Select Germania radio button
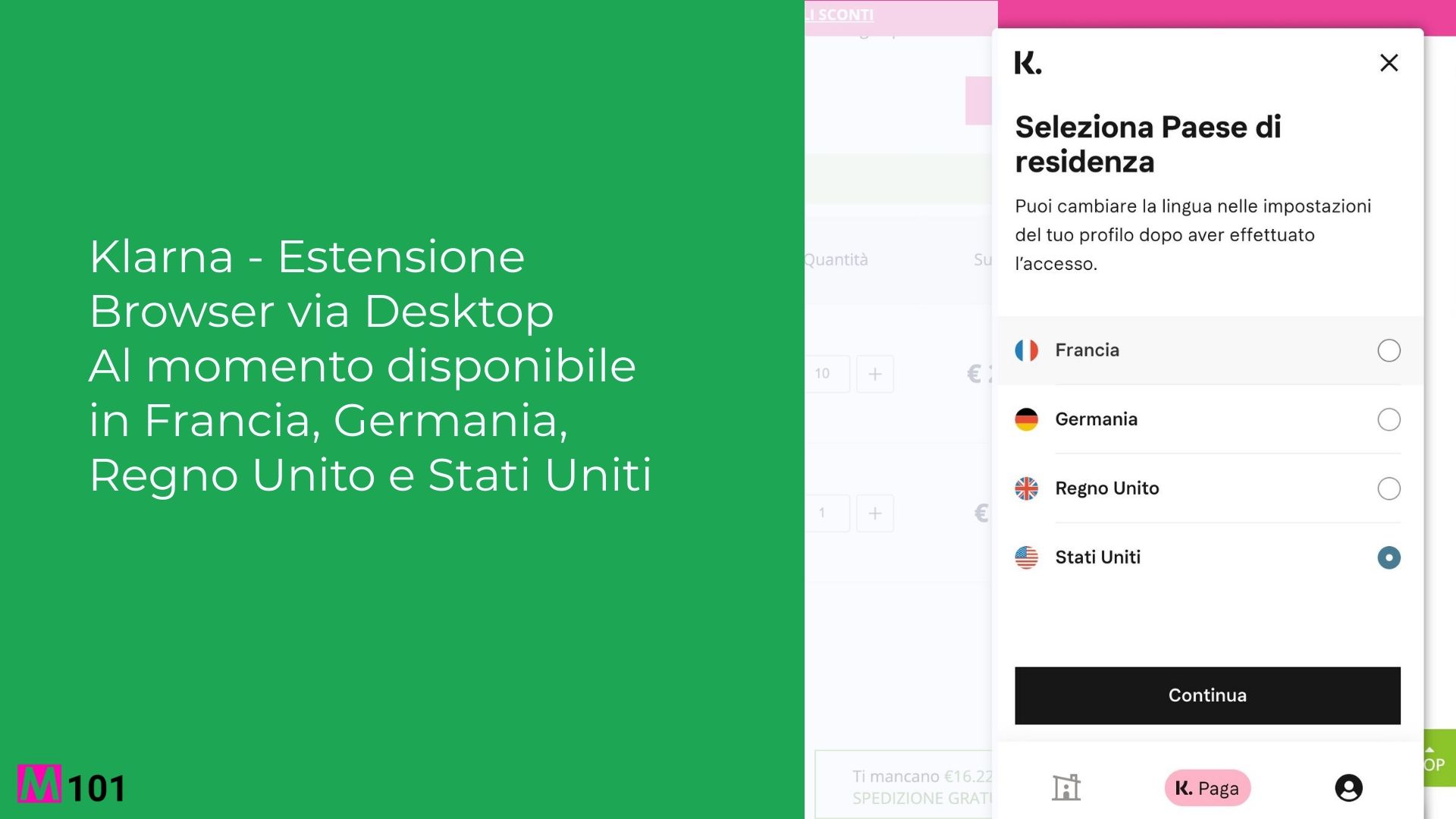 [x=1389, y=419]
